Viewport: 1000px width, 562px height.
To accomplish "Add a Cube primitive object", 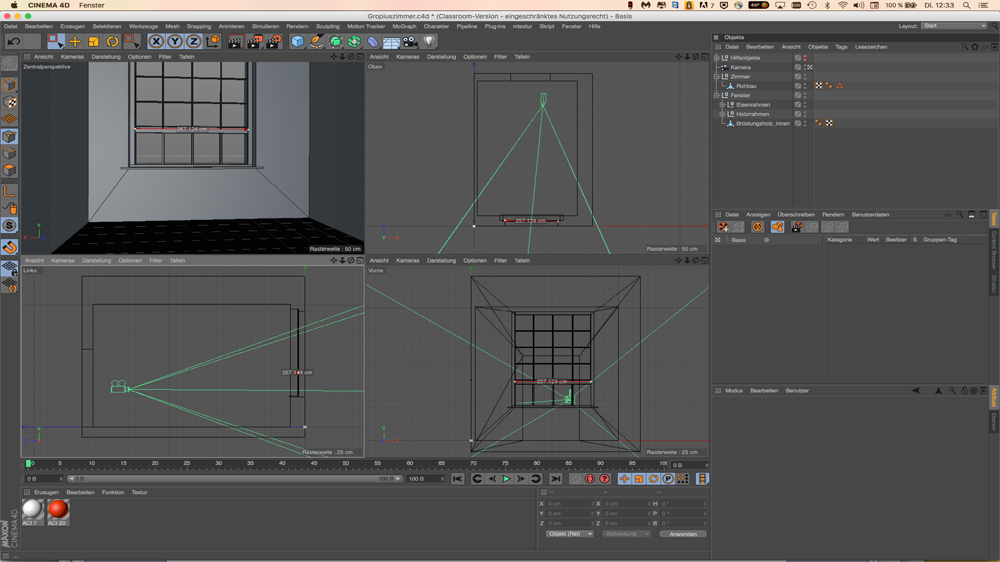I will [297, 42].
